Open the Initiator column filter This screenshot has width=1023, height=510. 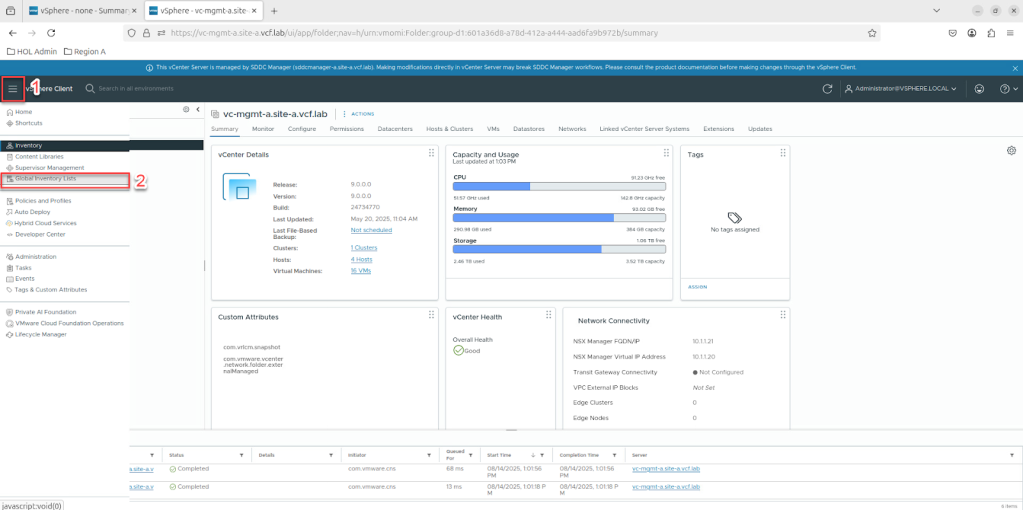[429, 455]
